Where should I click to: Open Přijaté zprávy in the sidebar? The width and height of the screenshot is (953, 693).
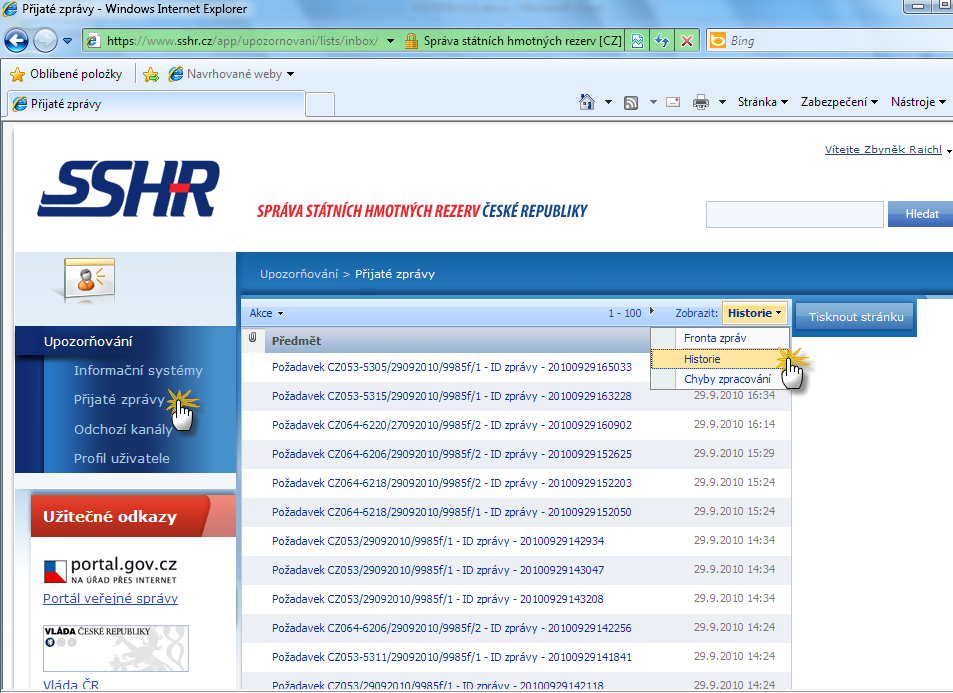(119, 399)
